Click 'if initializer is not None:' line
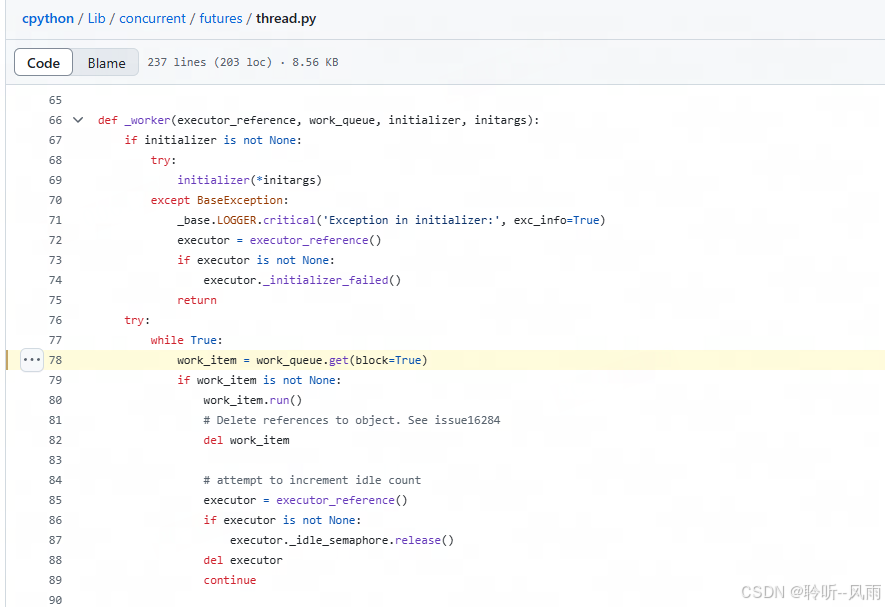Image resolution: width=885 pixels, height=607 pixels. point(213,140)
